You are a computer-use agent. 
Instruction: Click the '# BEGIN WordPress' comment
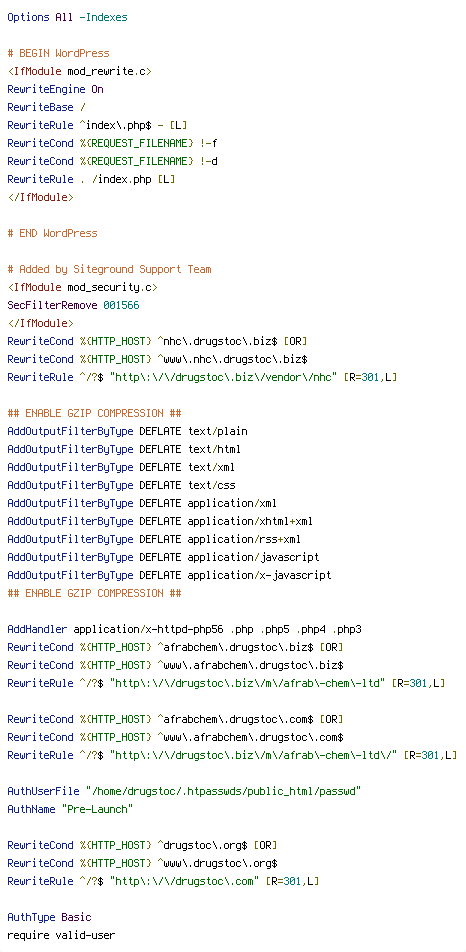[x=58, y=53]
